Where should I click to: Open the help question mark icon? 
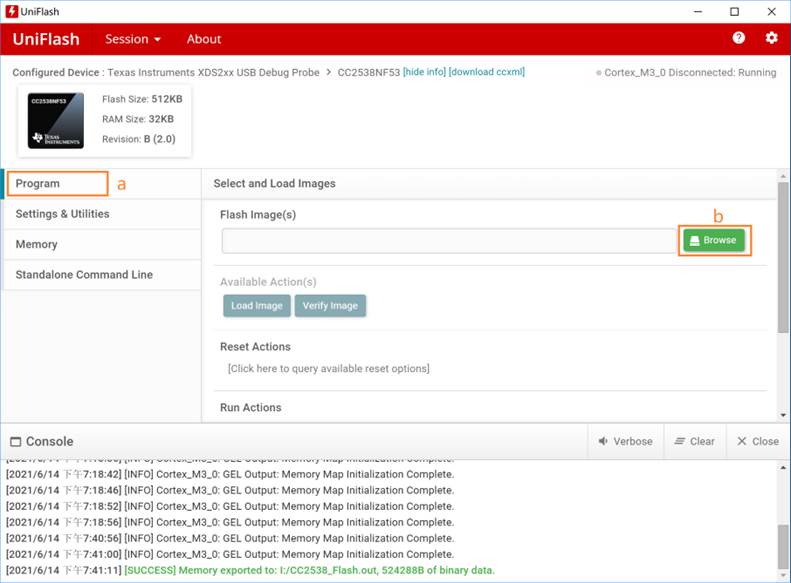739,38
